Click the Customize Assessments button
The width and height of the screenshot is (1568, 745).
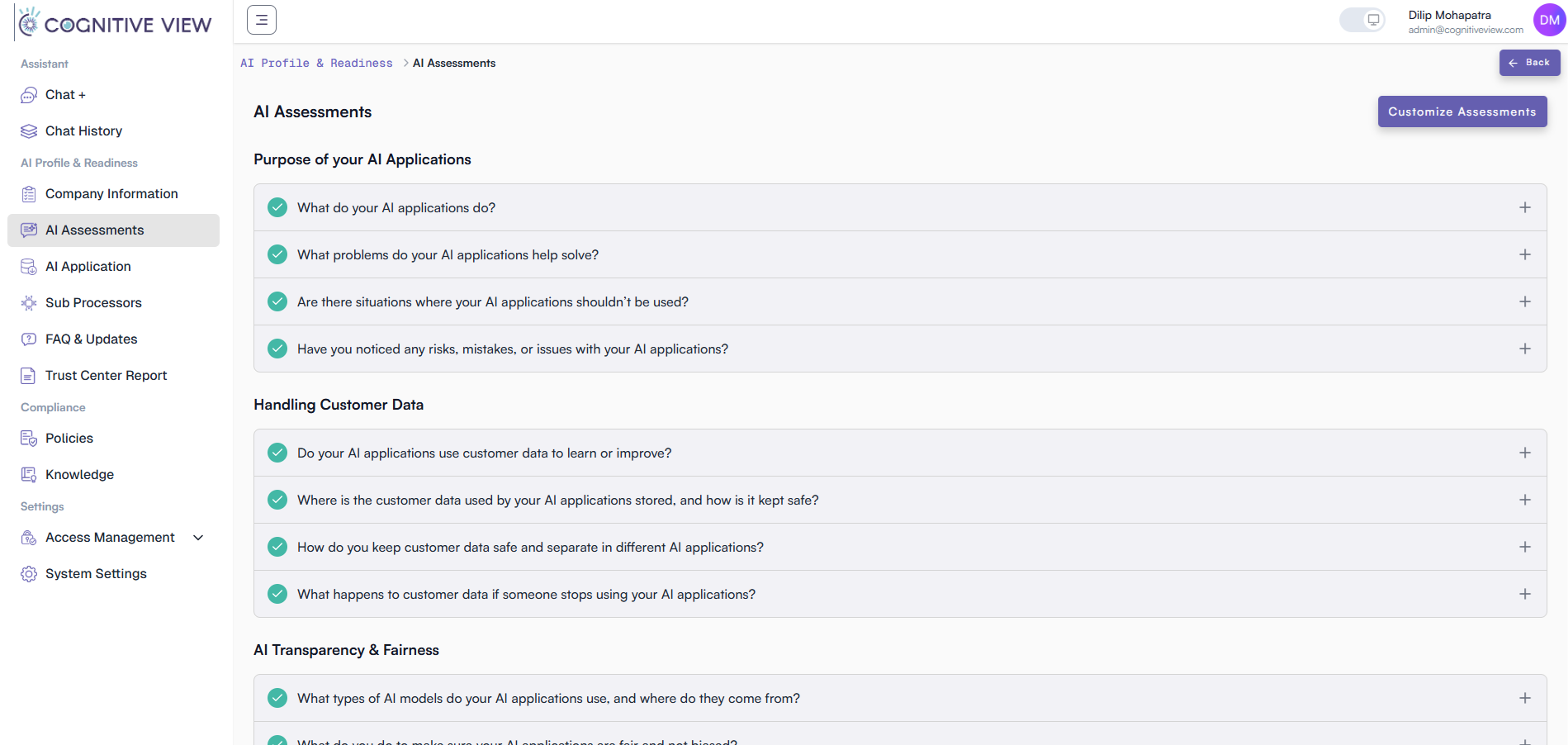(x=1461, y=112)
